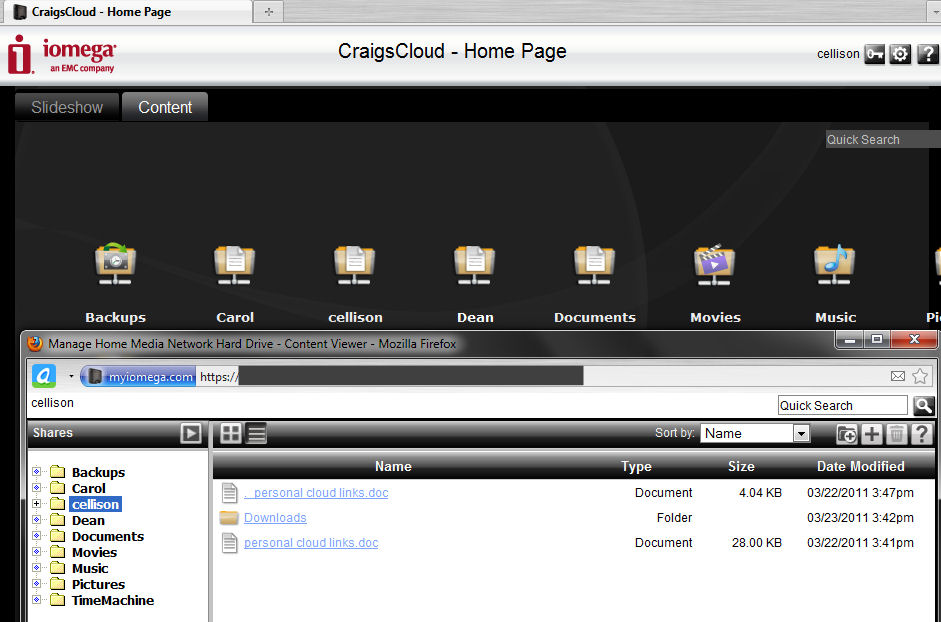This screenshot has width=941, height=622.
Task: Click the help question mark in header
Action: pos(927,54)
